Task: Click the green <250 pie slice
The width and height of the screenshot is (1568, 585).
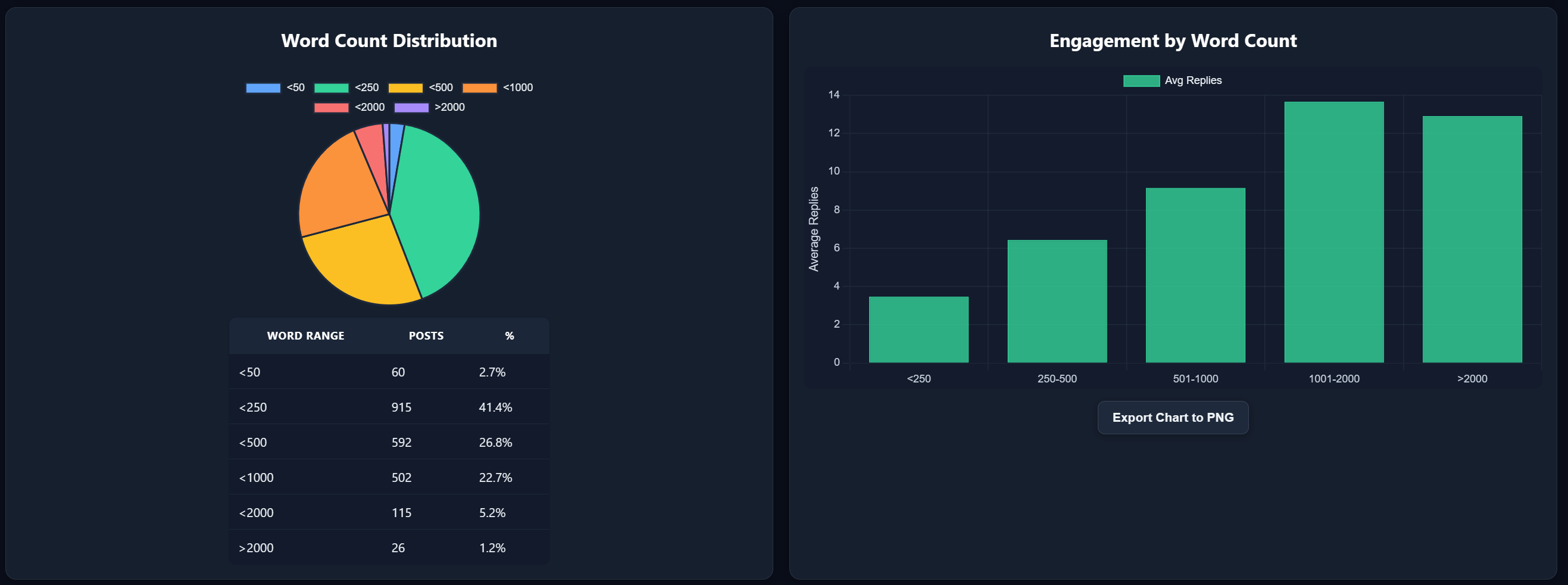Action: click(438, 207)
